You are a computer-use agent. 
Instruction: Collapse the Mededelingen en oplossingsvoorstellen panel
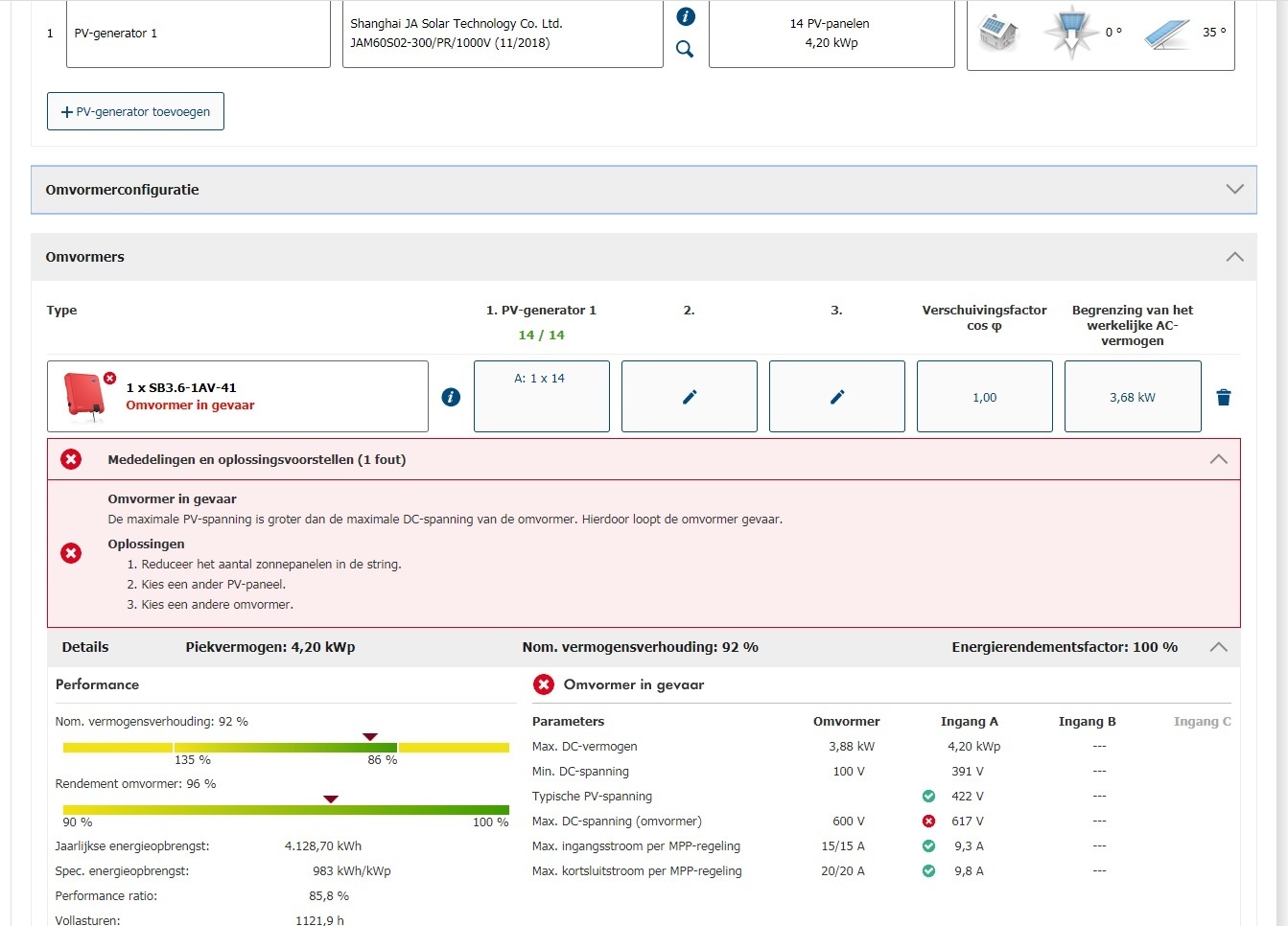pyautogui.click(x=1218, y=459)
